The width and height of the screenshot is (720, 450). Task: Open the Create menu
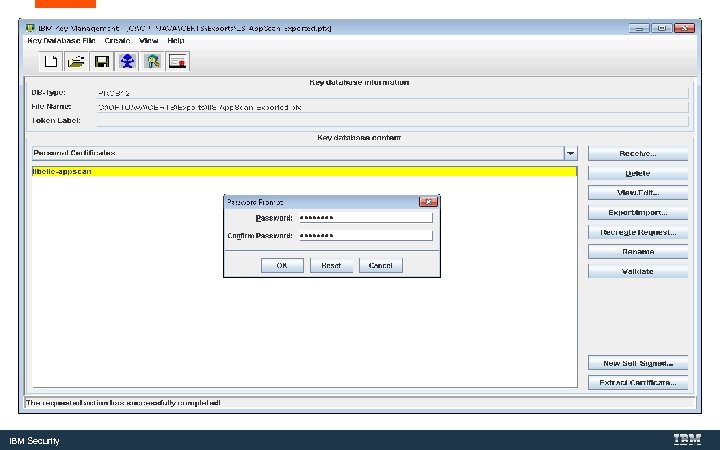[x=117, y=40]
